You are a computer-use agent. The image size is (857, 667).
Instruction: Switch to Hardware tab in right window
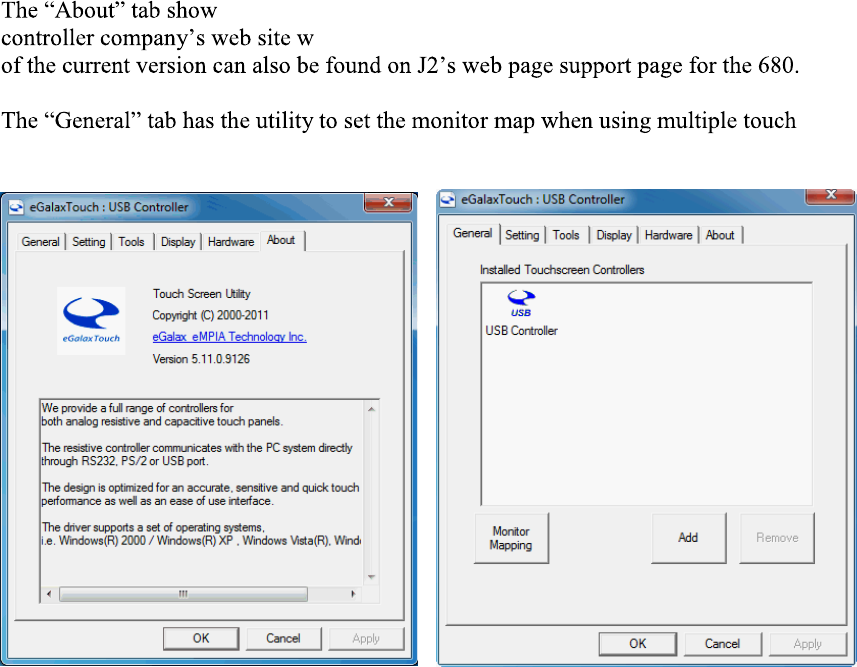point(668,235)
